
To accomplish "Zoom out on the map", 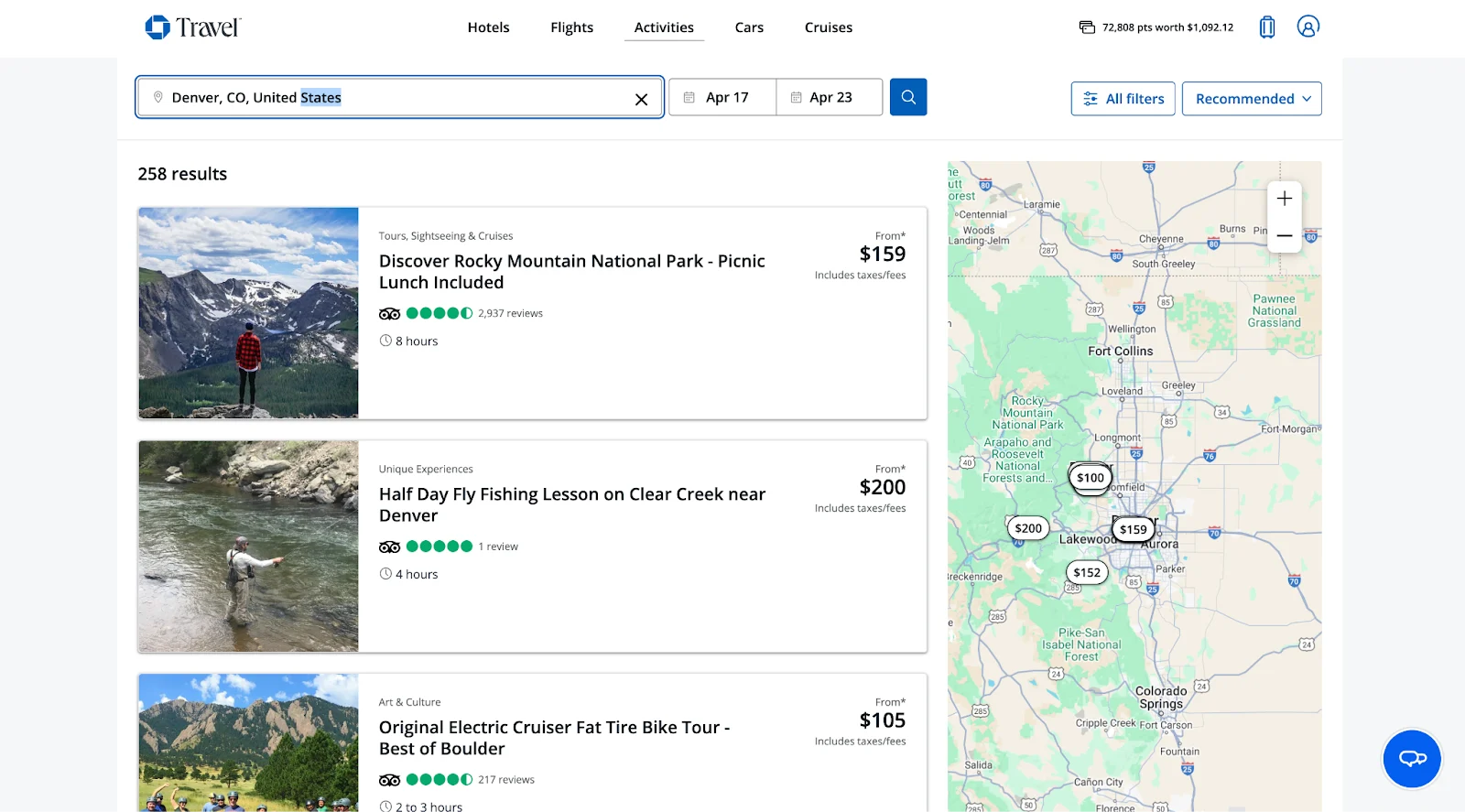I will point(1285,235).
